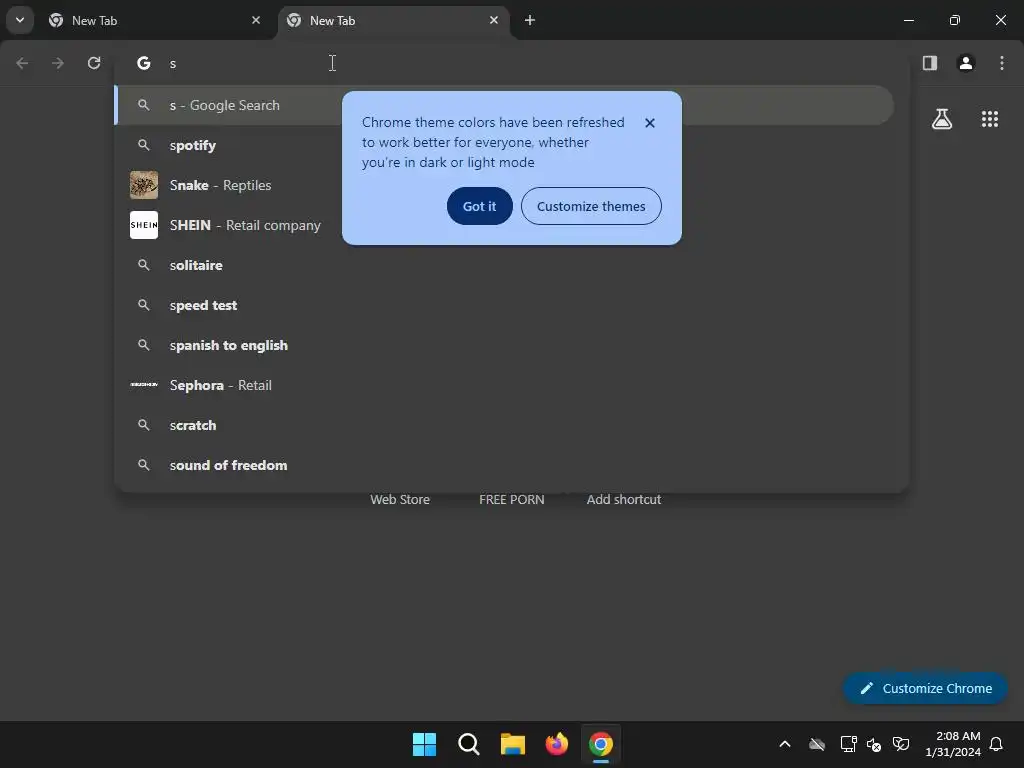Reload the page
This screenshot has width=1024, height=768.
tap(94, 63)
